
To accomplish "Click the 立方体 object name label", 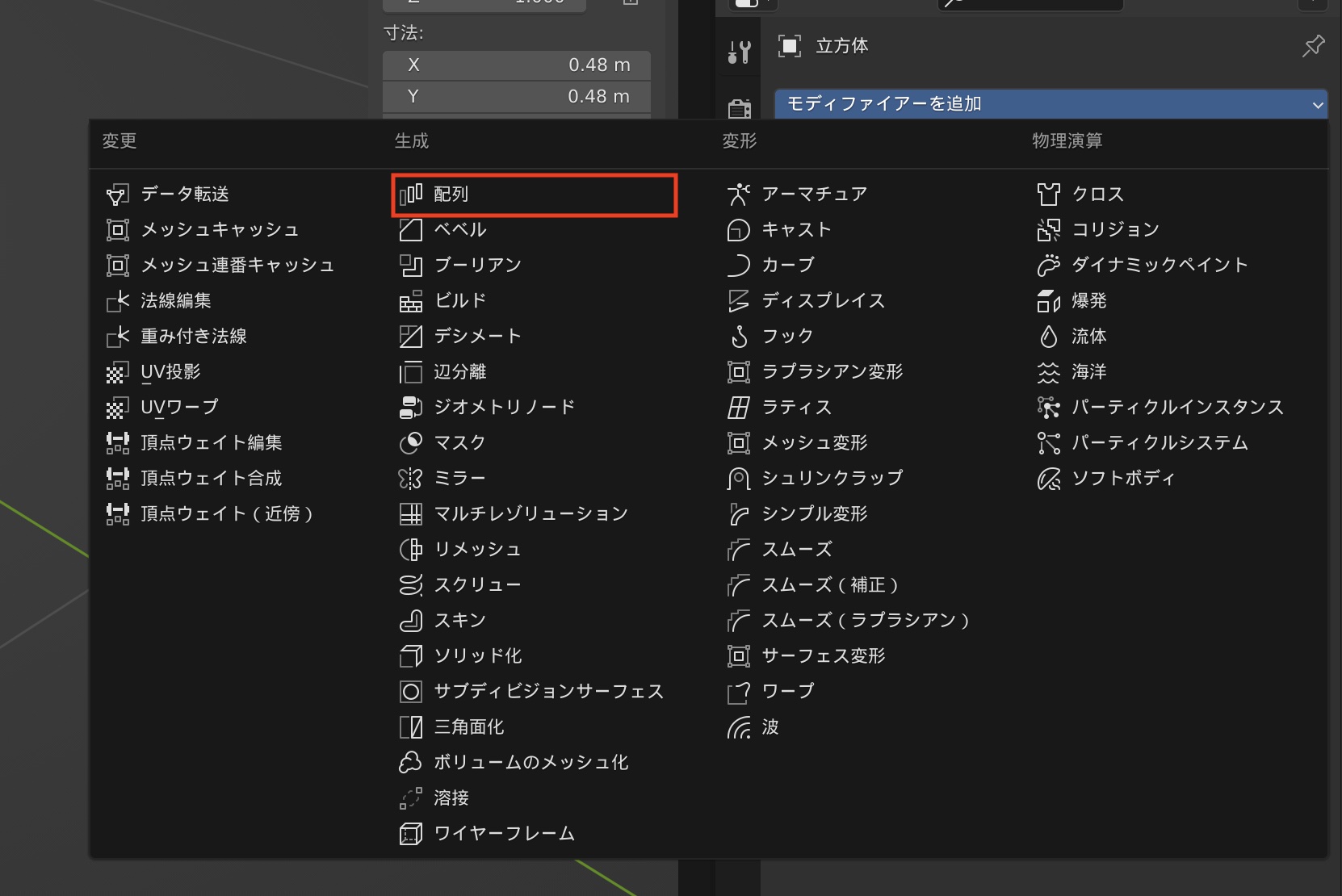I will 841,46.
